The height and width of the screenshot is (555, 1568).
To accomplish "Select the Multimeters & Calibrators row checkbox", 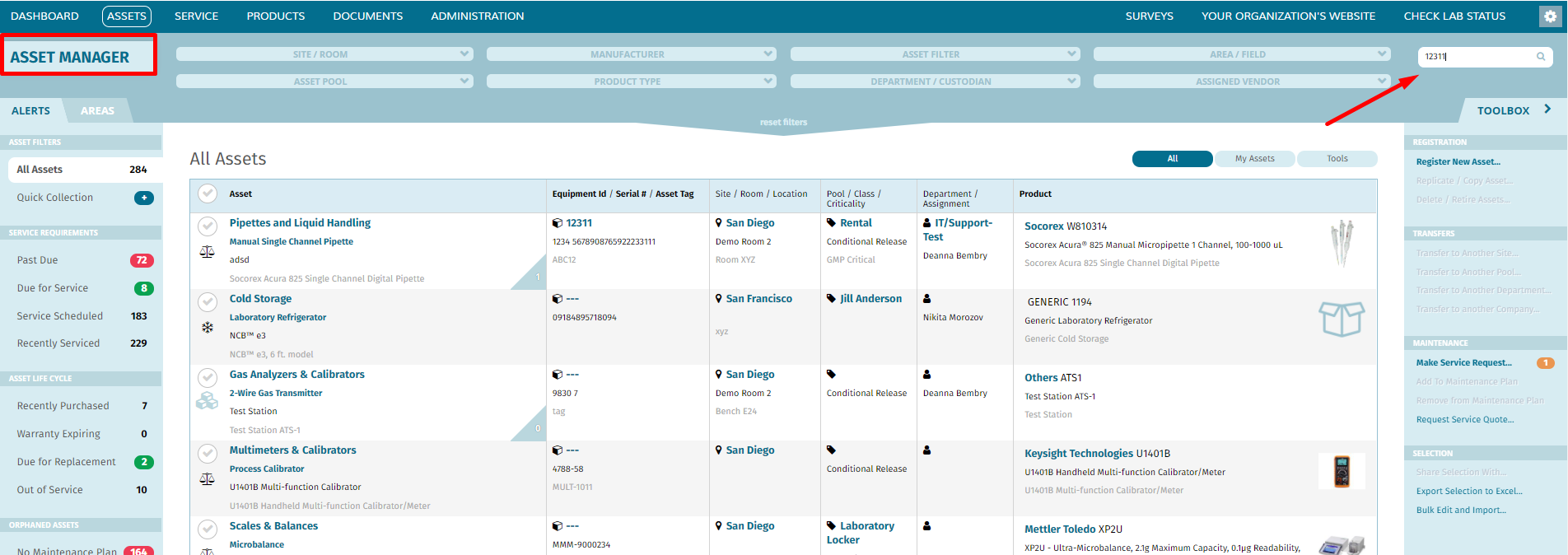I will click(208, 453).
